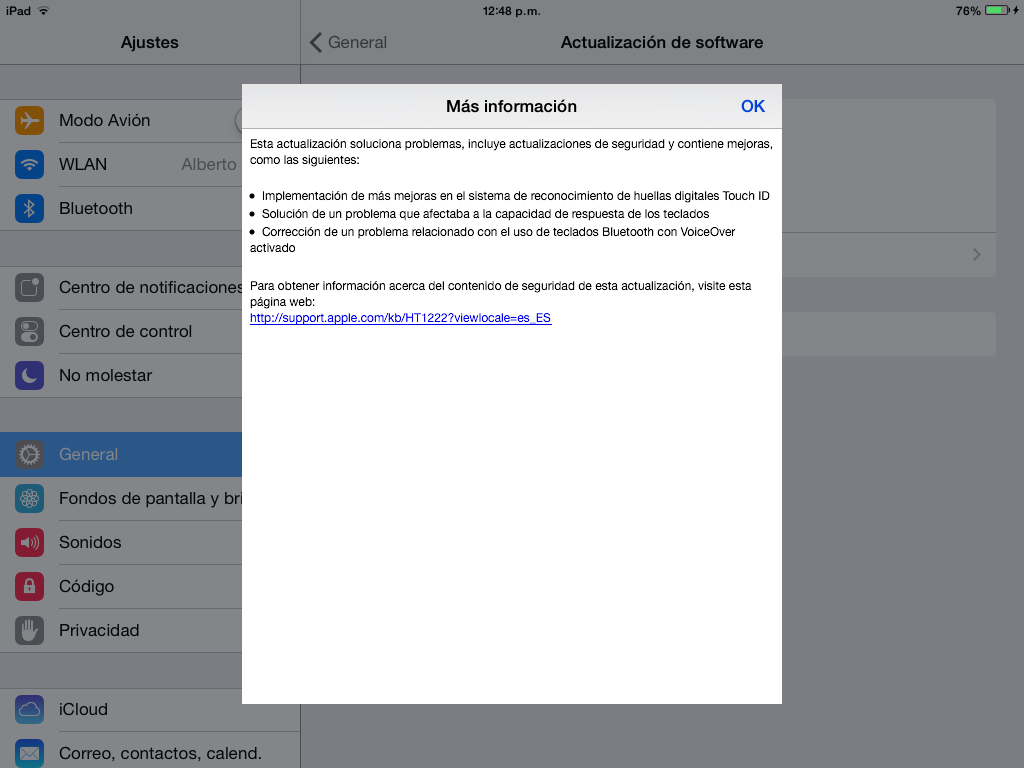The image size is (1024, 768).
Task: Select the WLAN wifi icon
Action: (29, 165)
